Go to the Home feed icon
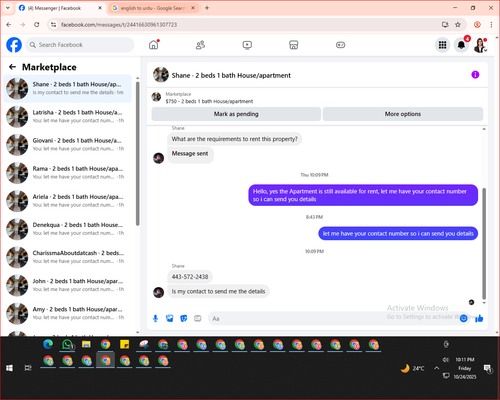The width and height of the screenshot is (500, 400). pyautogui.click(x=154, y=45)
